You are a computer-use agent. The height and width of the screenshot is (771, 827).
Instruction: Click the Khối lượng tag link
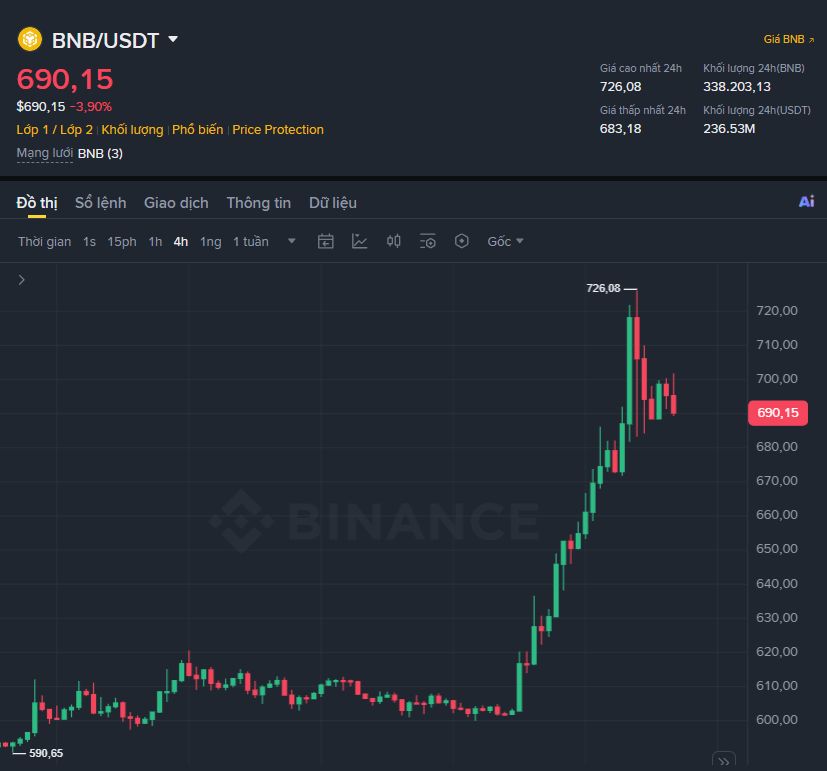(x=132, y=130)
